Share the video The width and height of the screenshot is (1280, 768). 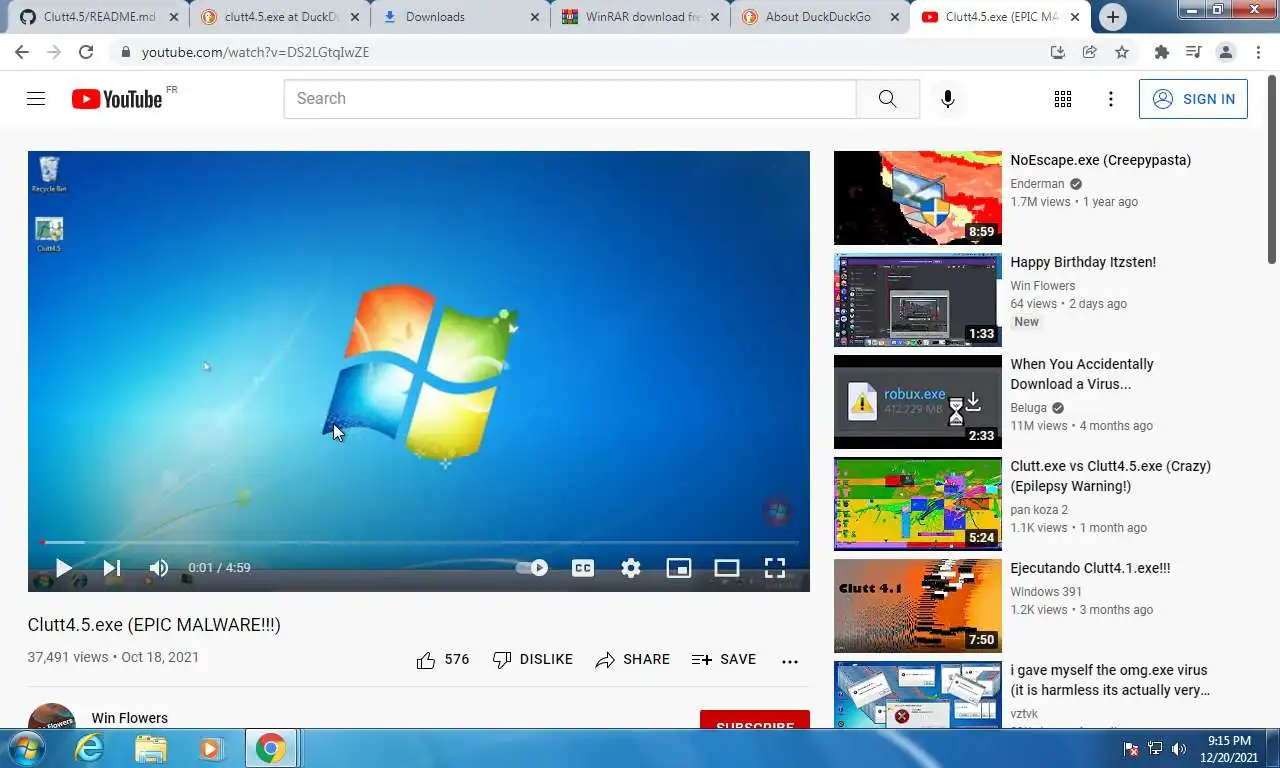pos(633,660)
